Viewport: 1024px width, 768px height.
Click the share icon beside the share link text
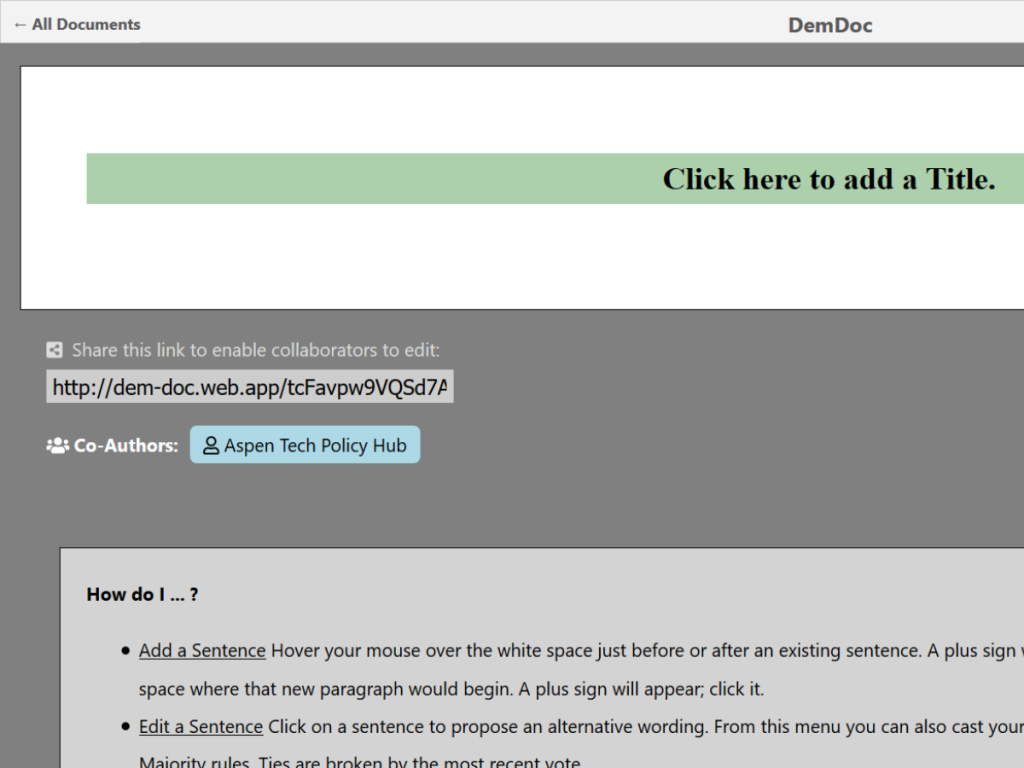pyautogui.click(x=55, y=350)
